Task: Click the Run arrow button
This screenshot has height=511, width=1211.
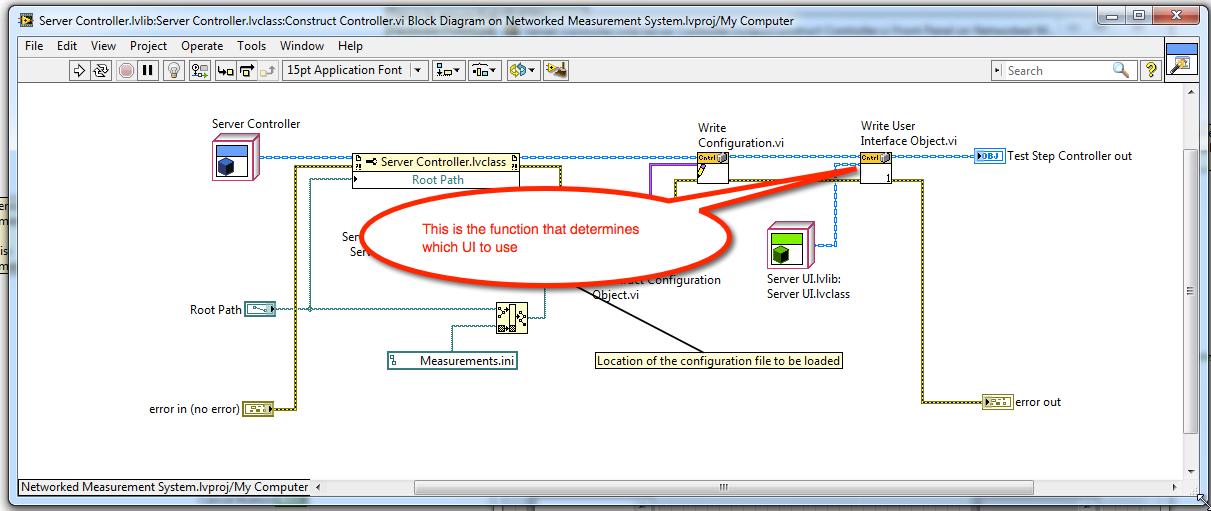Action: point(79,70)
